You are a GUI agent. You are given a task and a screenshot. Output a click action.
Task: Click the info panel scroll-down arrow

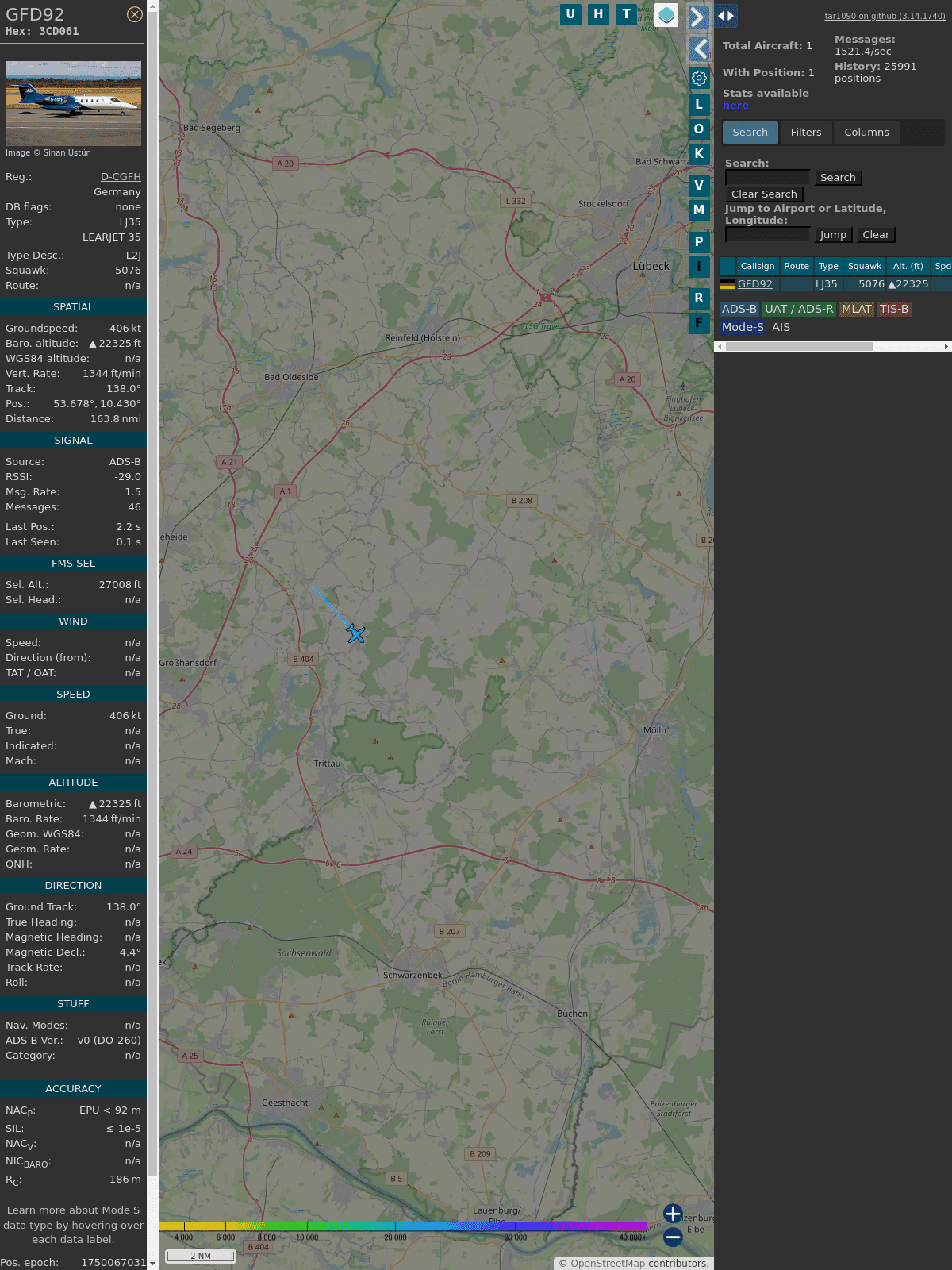pyautogui.click(x=152, y=1264)
